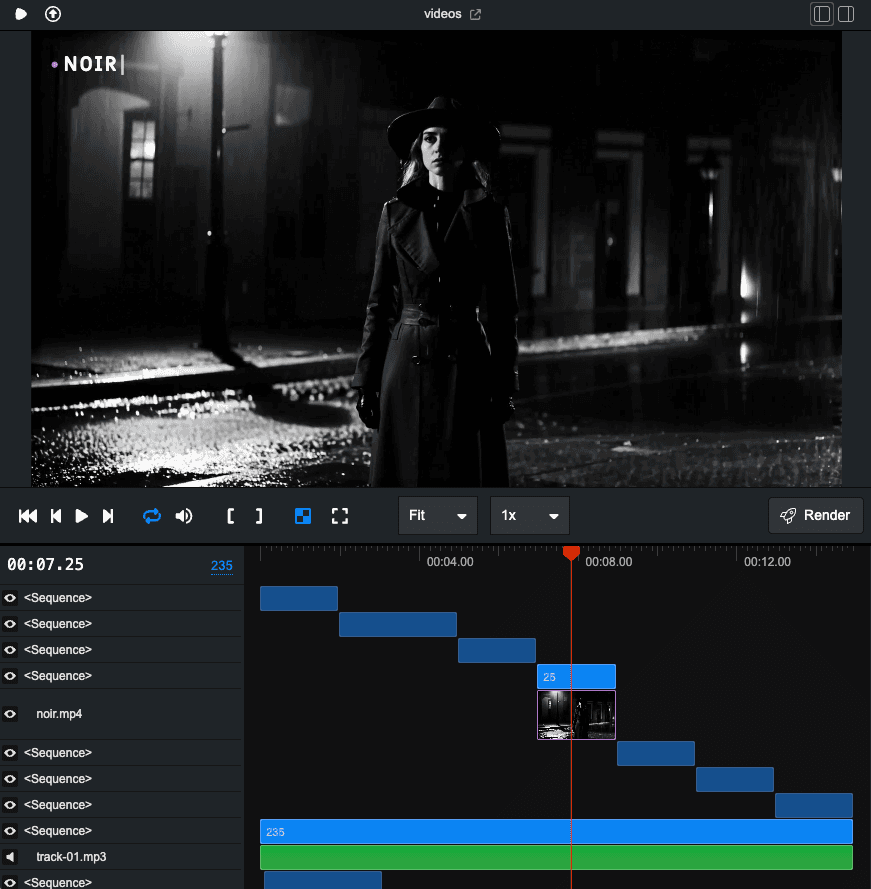
Task: Click the upload icon in the top bar
Action: 52,14
